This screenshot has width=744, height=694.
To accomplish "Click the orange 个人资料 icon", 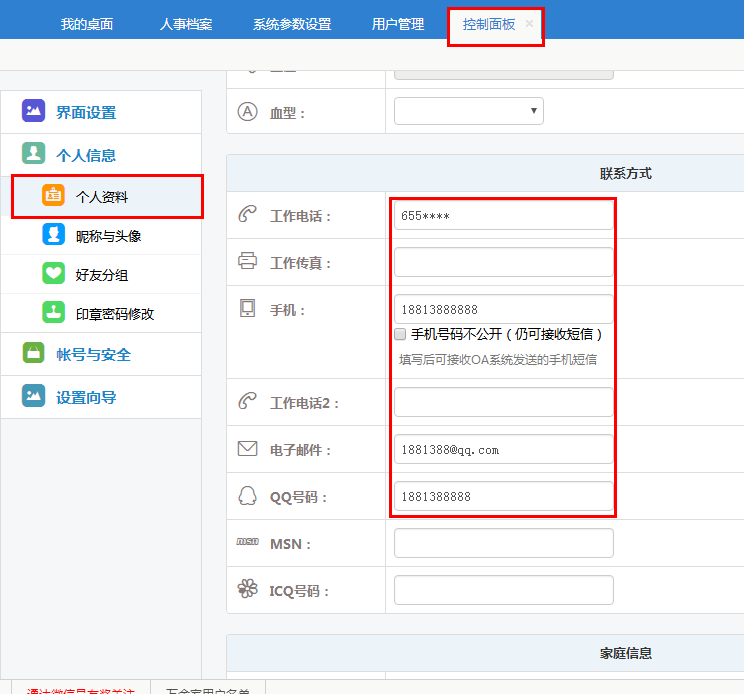I will (x=54, y=196).
